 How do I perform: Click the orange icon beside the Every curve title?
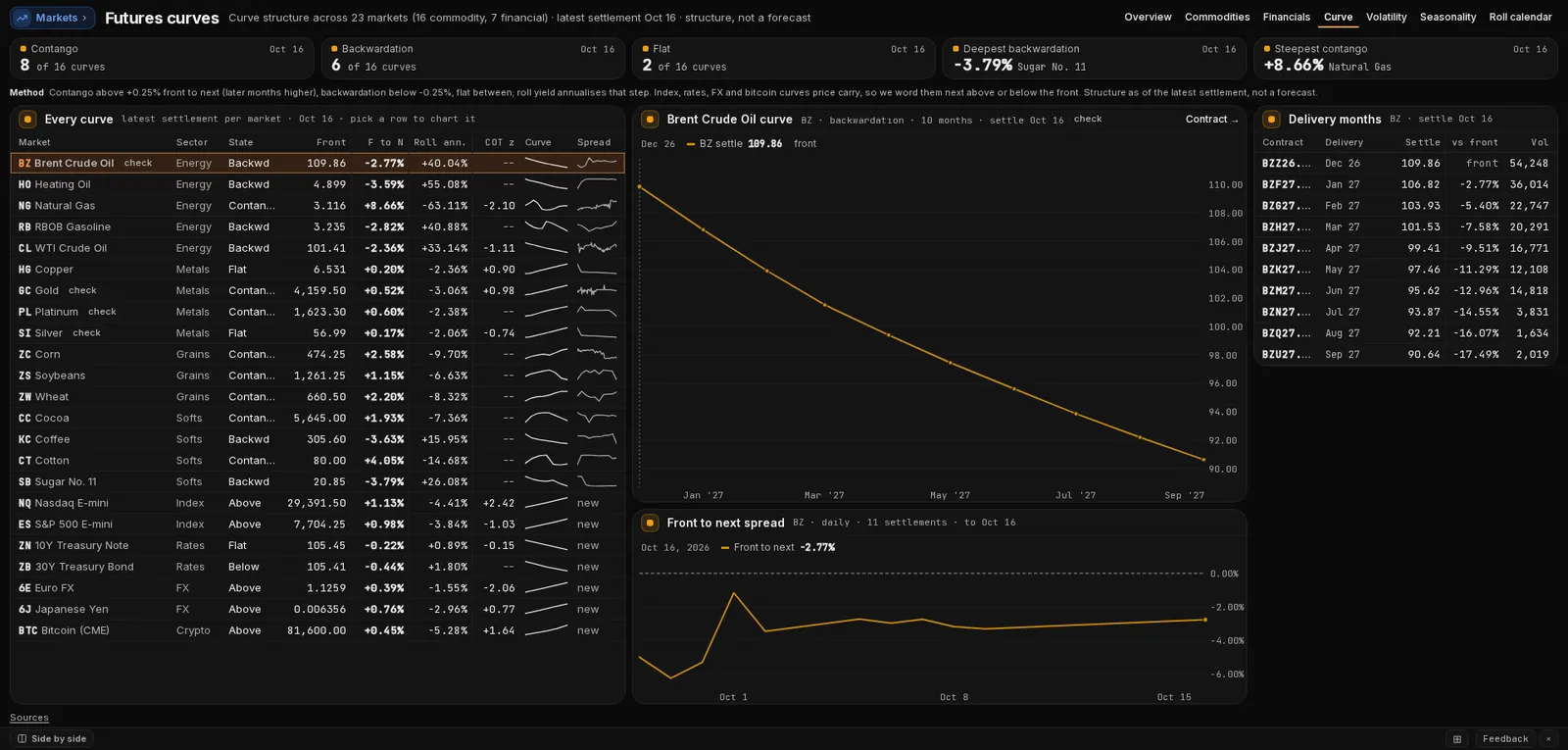pos(27,120)
